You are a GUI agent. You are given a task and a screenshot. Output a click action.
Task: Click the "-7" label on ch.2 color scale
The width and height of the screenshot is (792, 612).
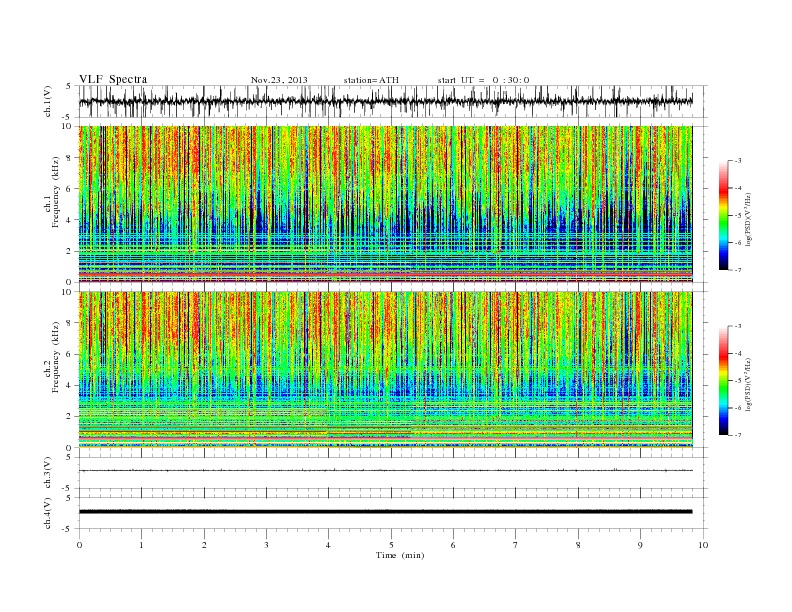click(738, 435)
